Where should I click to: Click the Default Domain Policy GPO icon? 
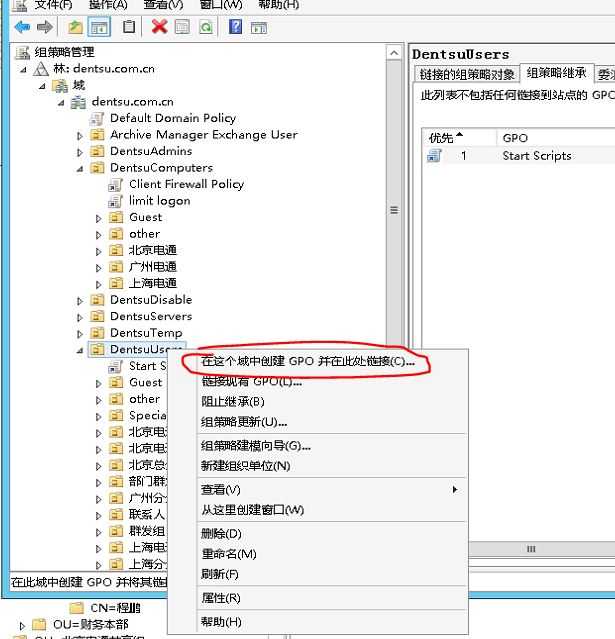tap(97, 119)
